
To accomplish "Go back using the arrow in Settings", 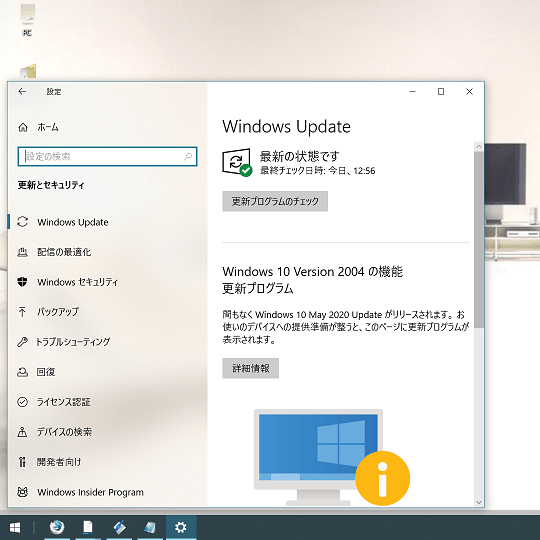I will [22, 91].
